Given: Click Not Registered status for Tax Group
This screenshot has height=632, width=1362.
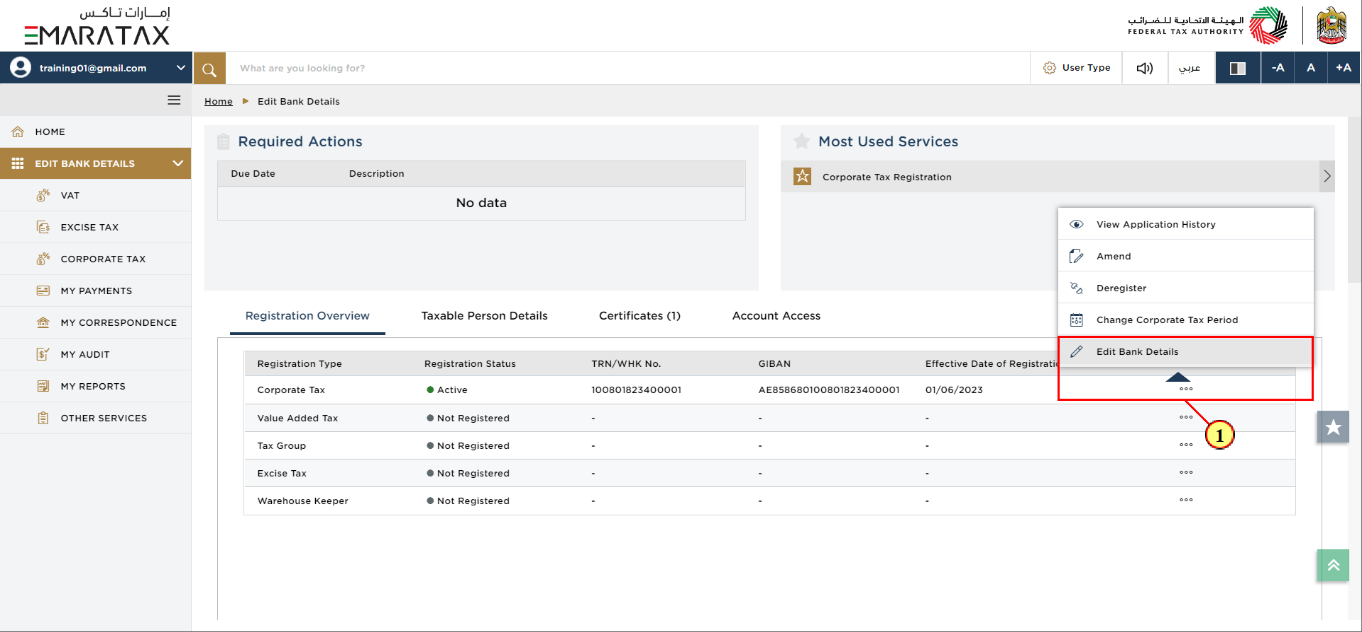Looking at the screenshot, I should tap(468, 446).
